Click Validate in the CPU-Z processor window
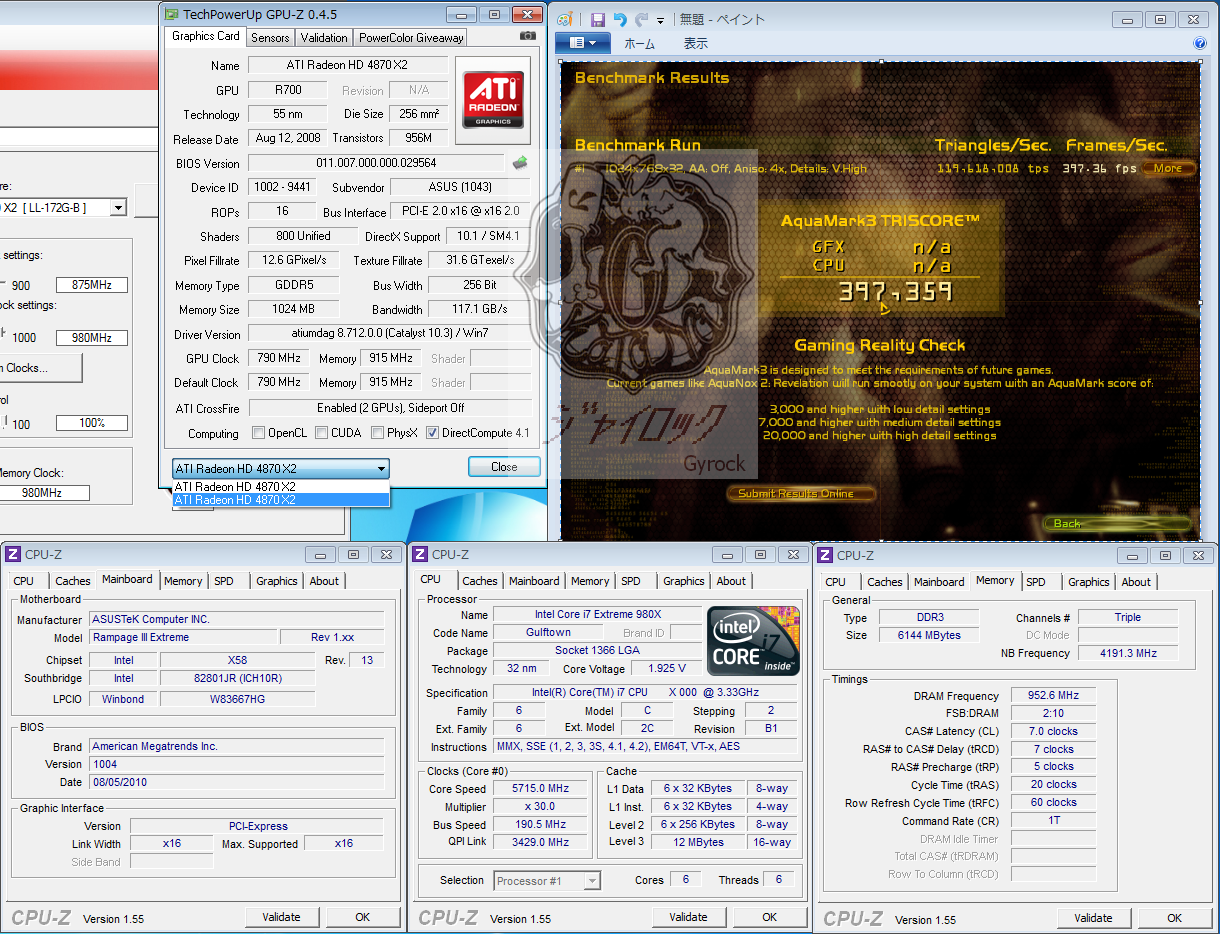 coord(688,917)
